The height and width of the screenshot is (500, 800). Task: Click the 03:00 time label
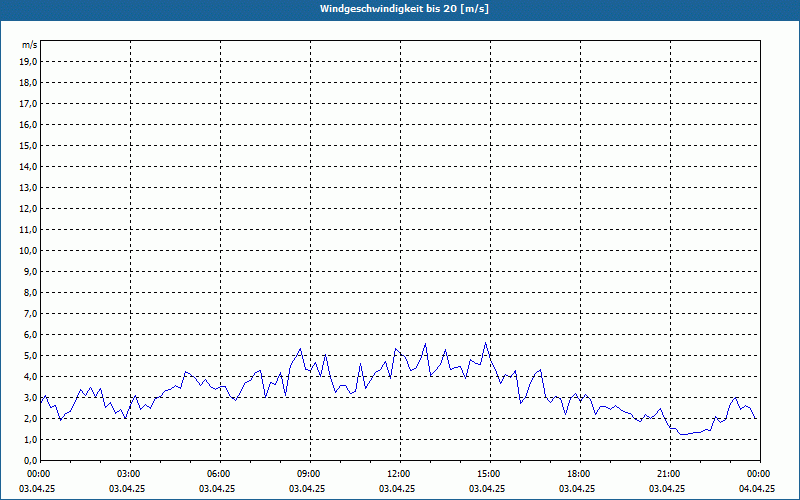point(131,474)
